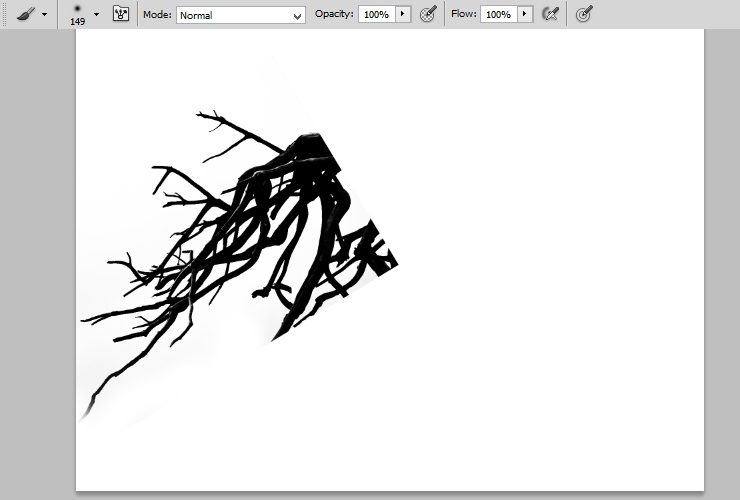Enable airbrush mode icon
Image resolution: width=740 pixels, height=500 pixels.
click(550, 14)
